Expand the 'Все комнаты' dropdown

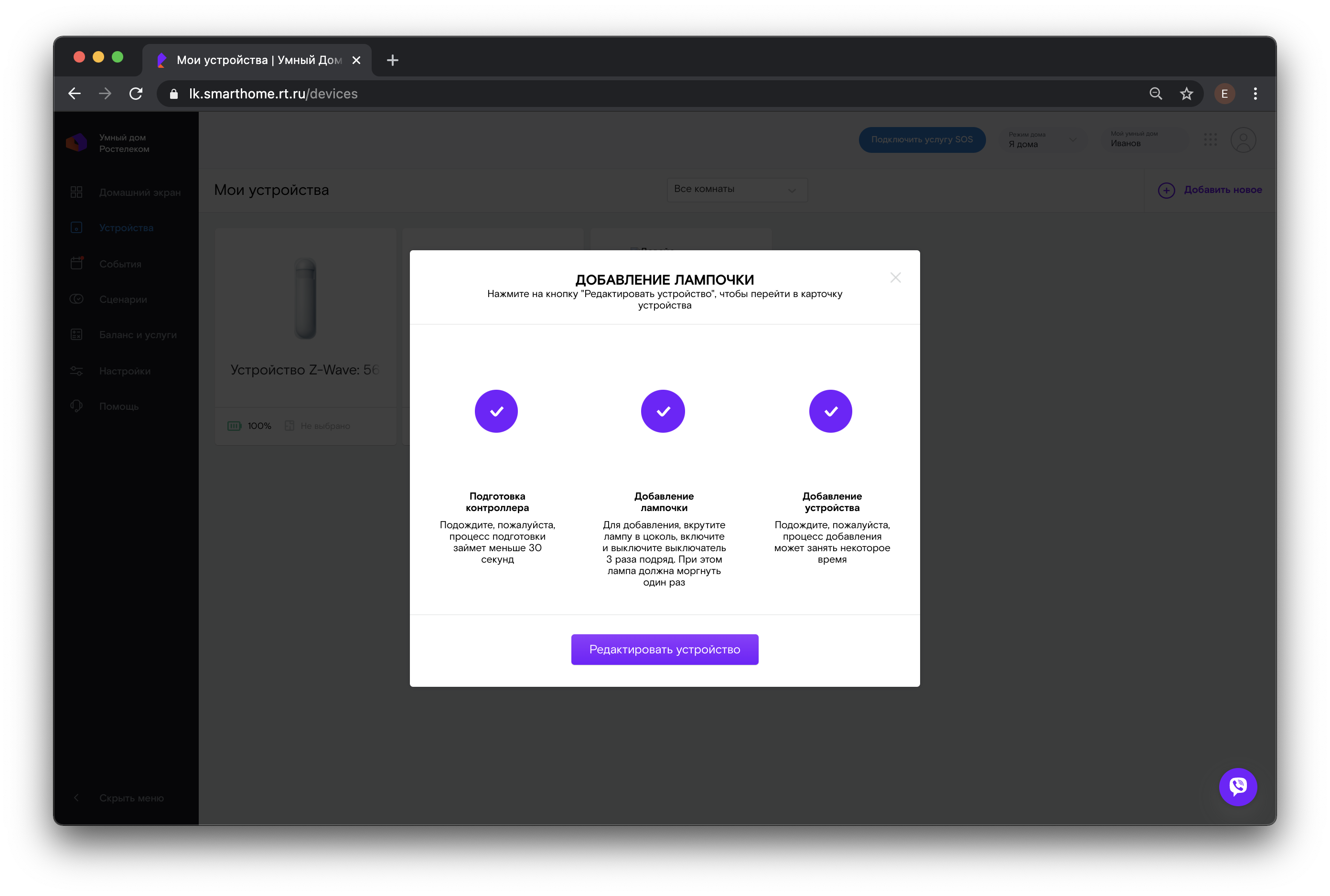(737, 190)
